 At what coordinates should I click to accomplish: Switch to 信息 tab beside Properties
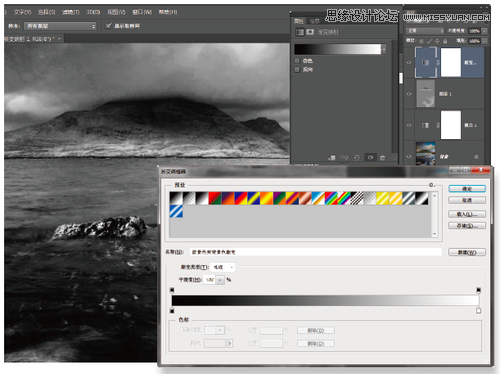pyautogui.click(x=314, y=21)
